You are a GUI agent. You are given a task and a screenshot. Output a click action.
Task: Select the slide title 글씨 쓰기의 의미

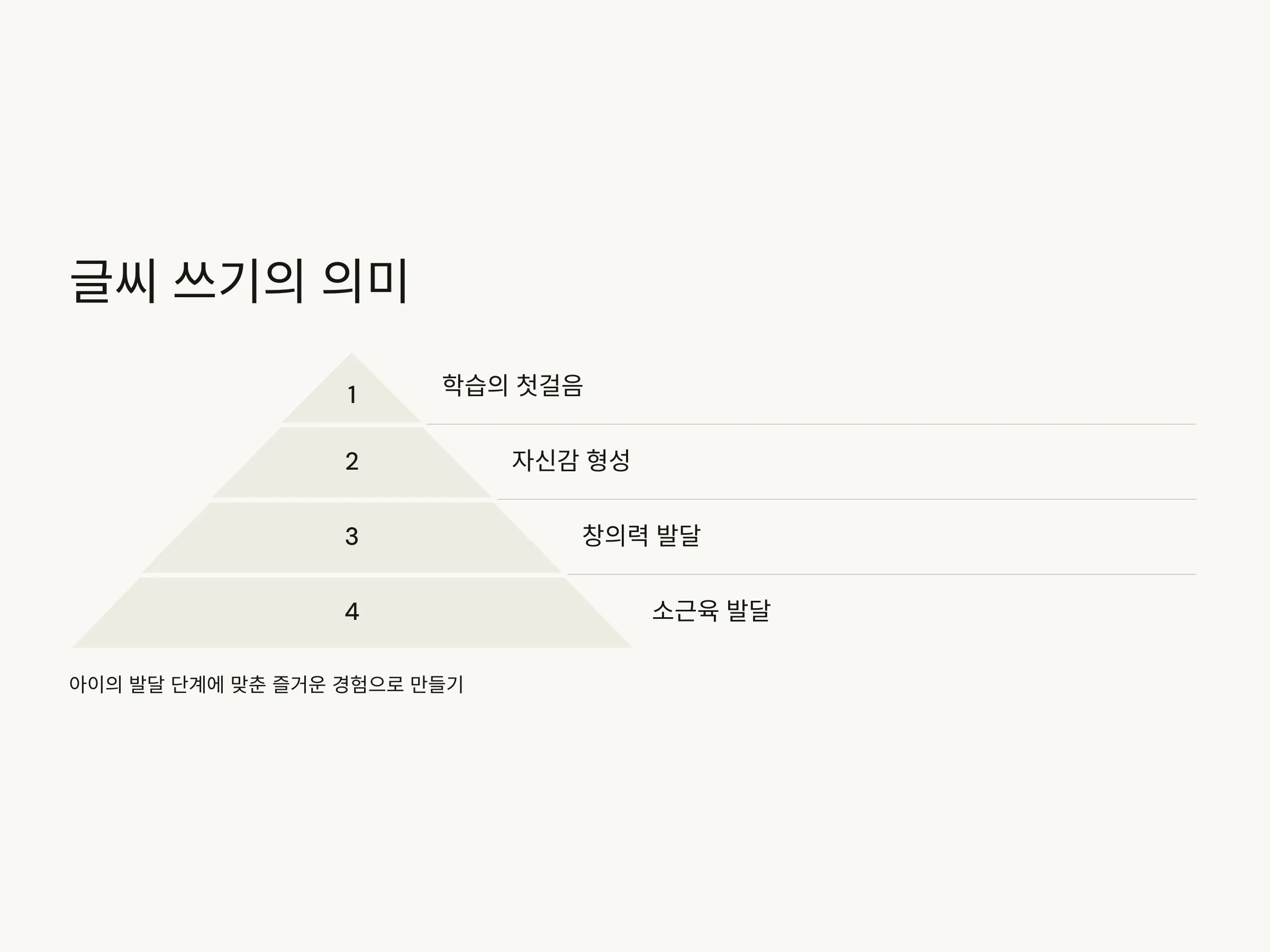coord(239,281)
